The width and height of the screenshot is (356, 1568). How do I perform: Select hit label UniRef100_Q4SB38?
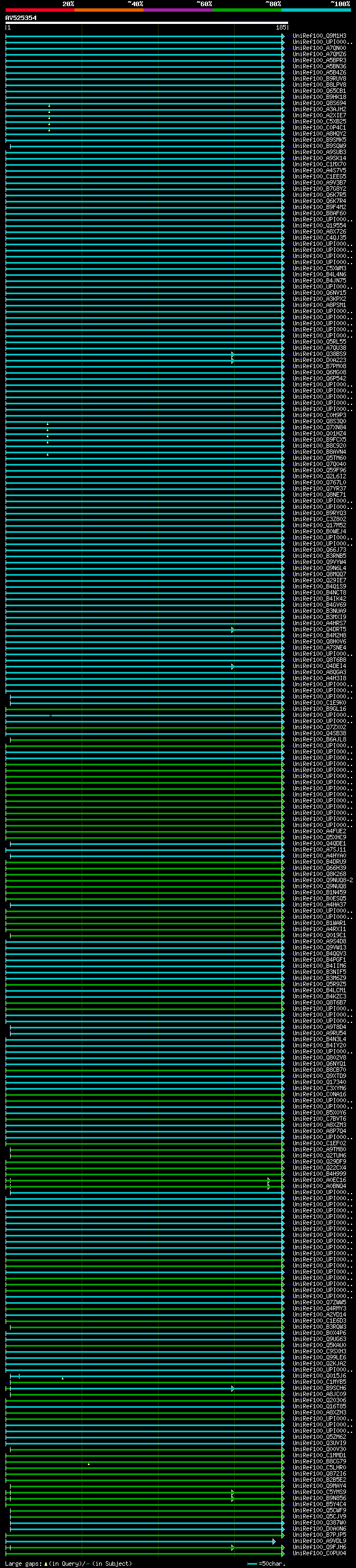pyautogui.click(x=319, y=733)
